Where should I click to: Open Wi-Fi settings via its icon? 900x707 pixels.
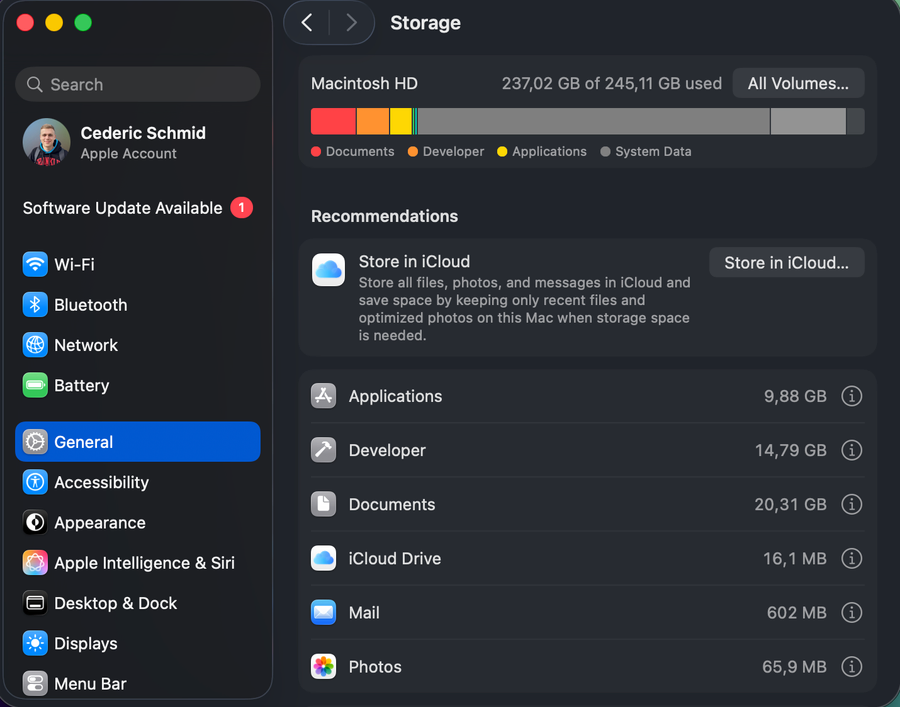35,264
